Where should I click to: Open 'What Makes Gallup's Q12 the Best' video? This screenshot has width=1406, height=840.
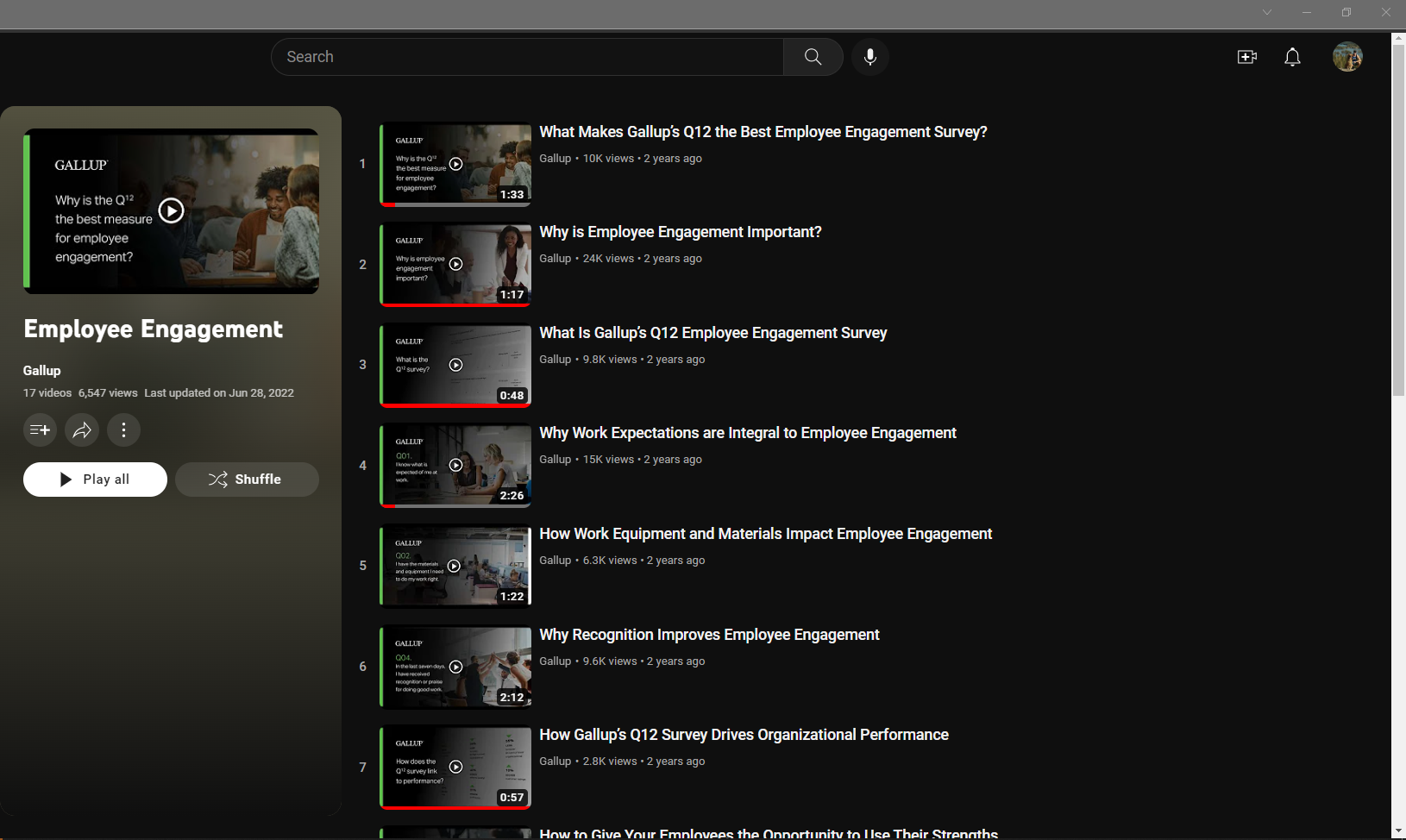point(763,132)
